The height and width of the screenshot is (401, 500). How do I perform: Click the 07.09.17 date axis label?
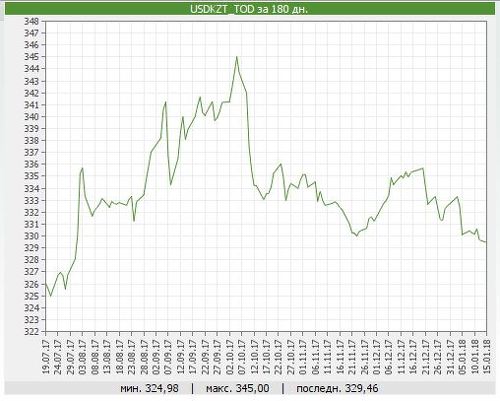[x=169, y=357]
